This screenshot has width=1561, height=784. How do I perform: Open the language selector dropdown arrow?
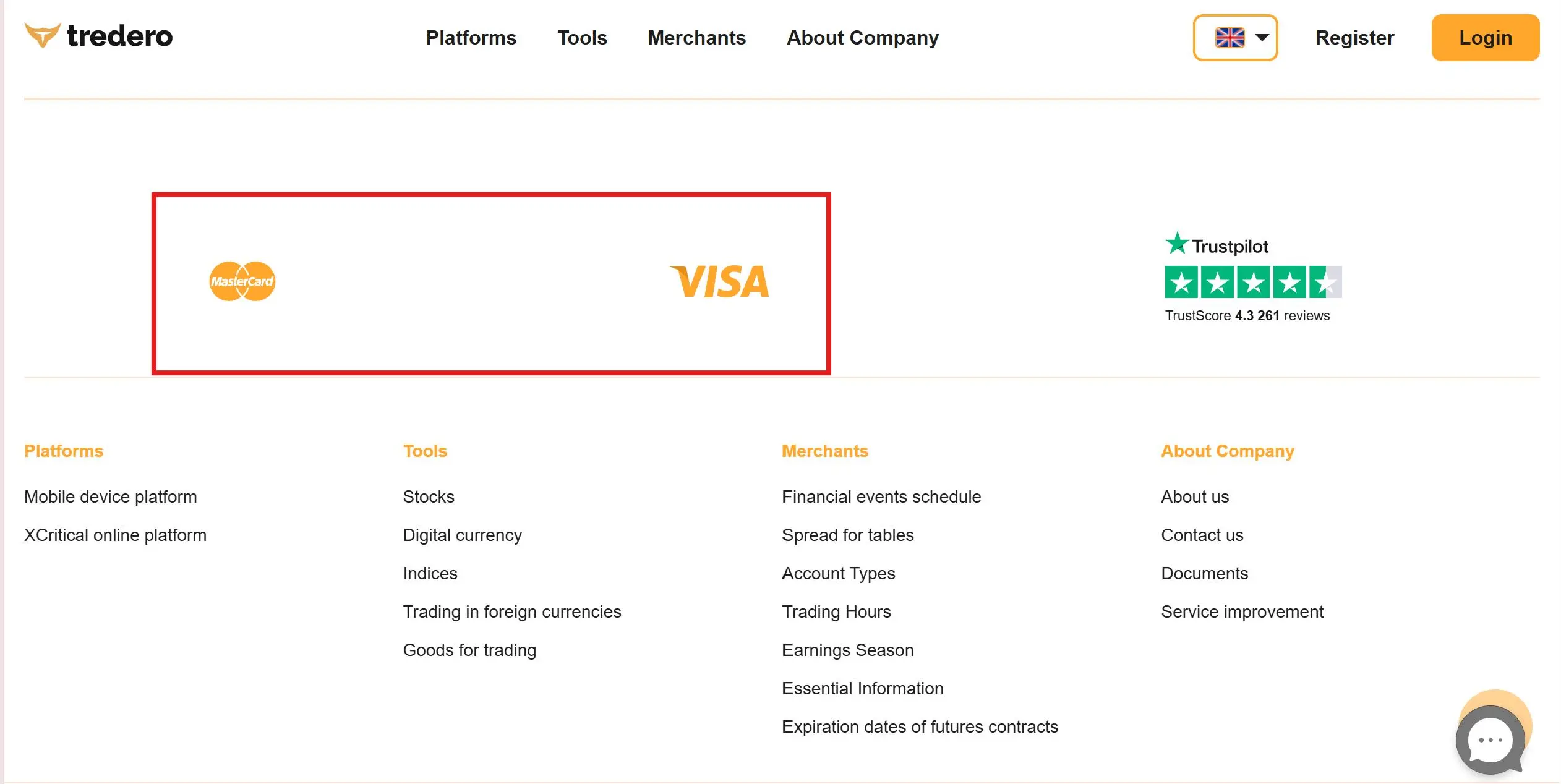point(1262,38)
